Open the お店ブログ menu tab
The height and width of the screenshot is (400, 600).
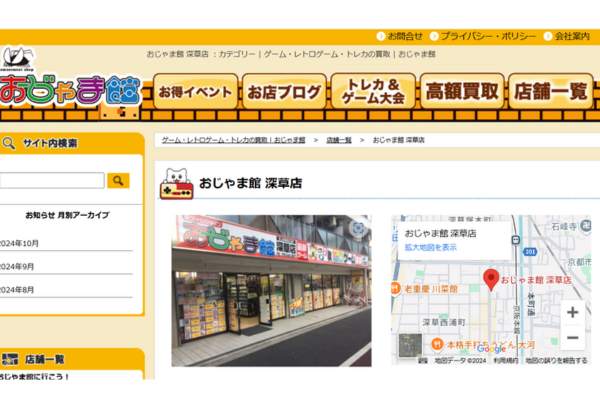pos(284,92)
